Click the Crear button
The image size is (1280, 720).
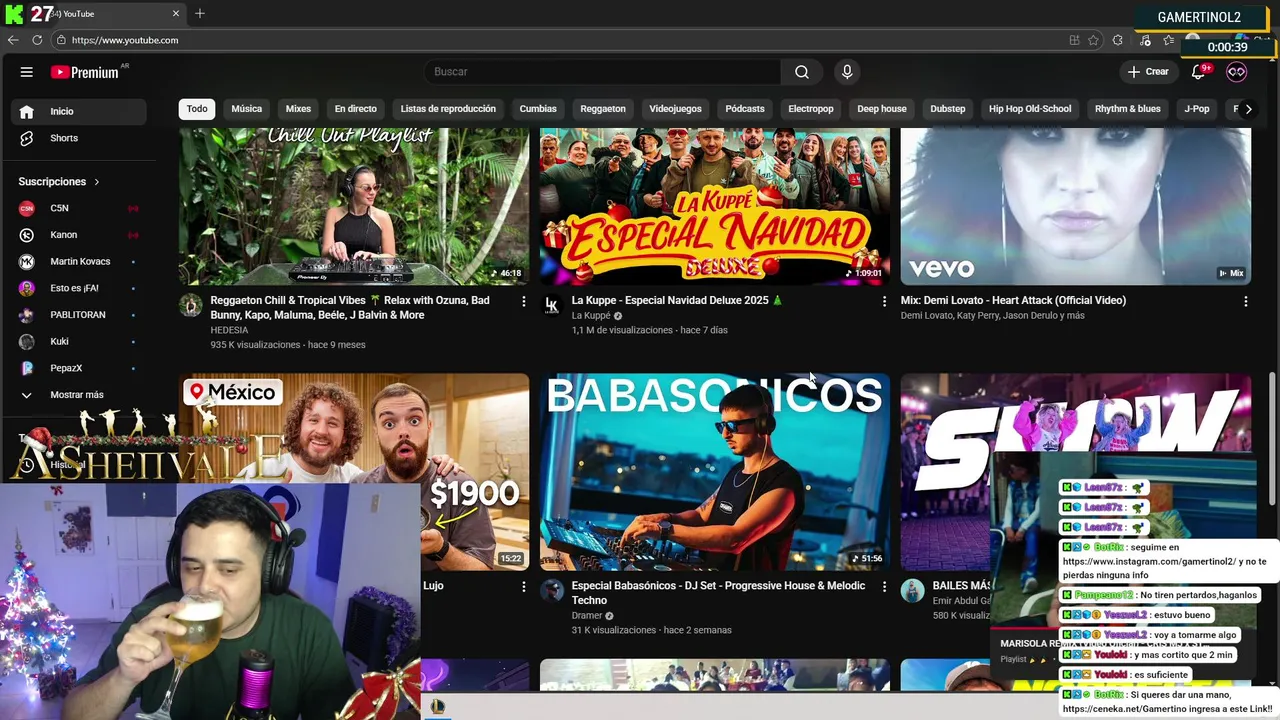(x=1148, y=72)
